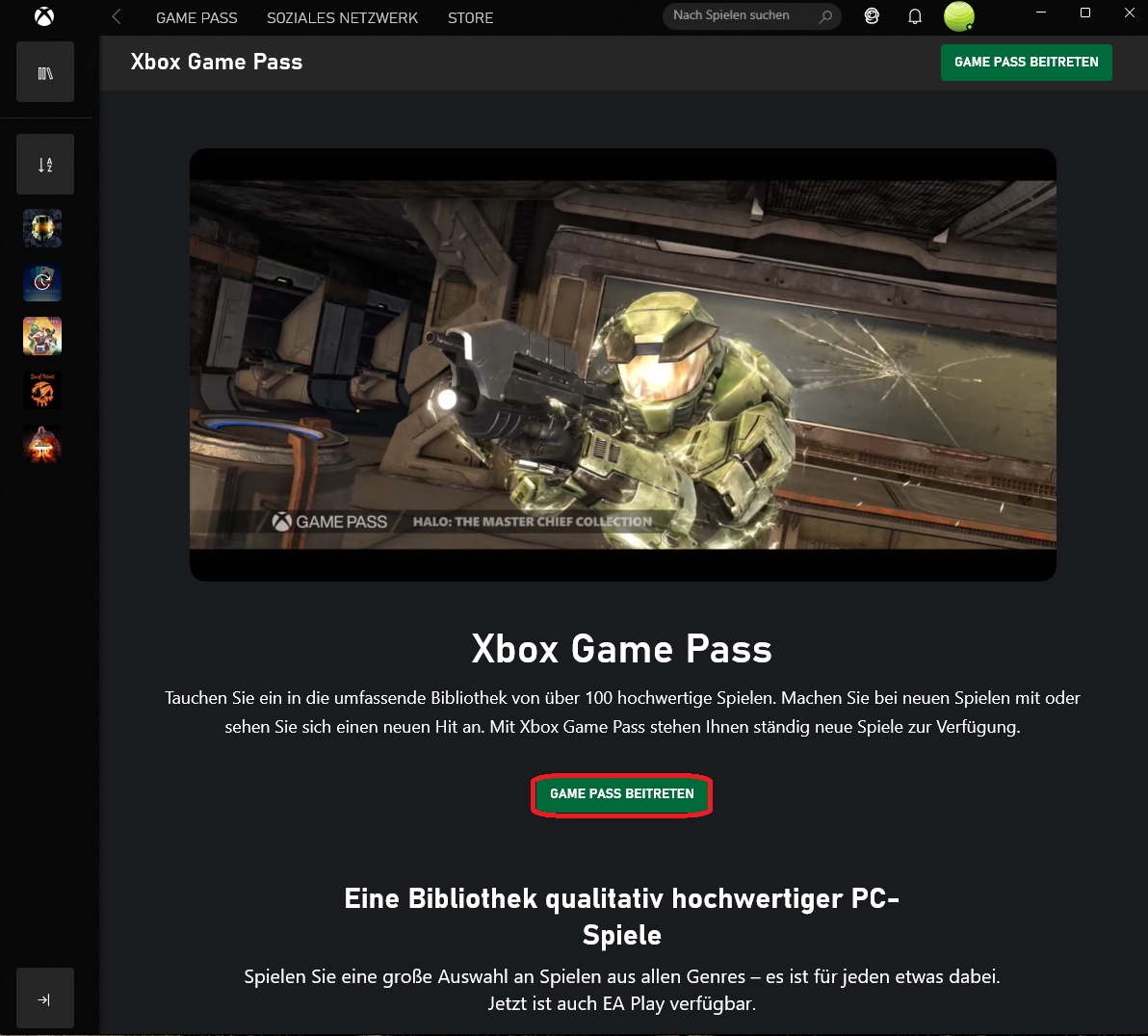The height and width of the screenshot is (1036, 1148).
Task: Click the centered GAME PASS BEITRETEN button
Action: [x=621, y=794]
